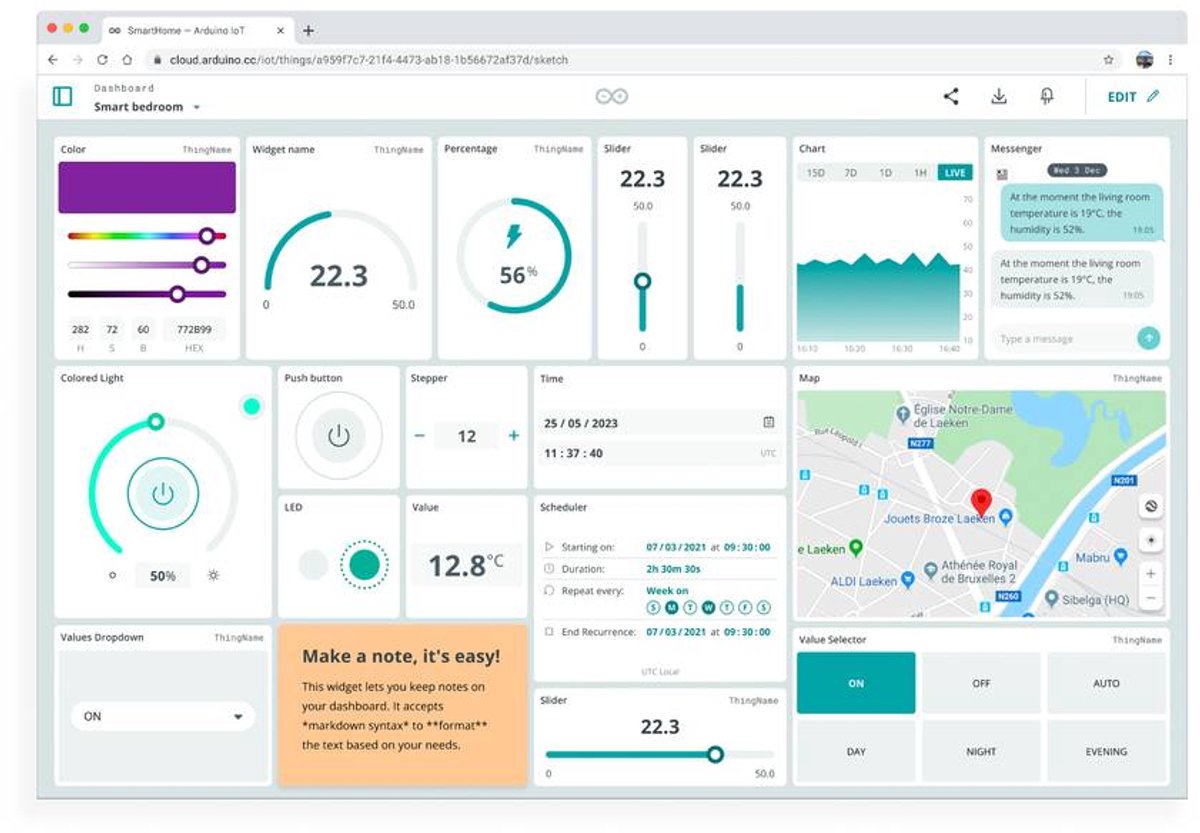Viewport: 1200px width, 833px height.
Task: Click the share dashboard icon
Action: (951, 97)
